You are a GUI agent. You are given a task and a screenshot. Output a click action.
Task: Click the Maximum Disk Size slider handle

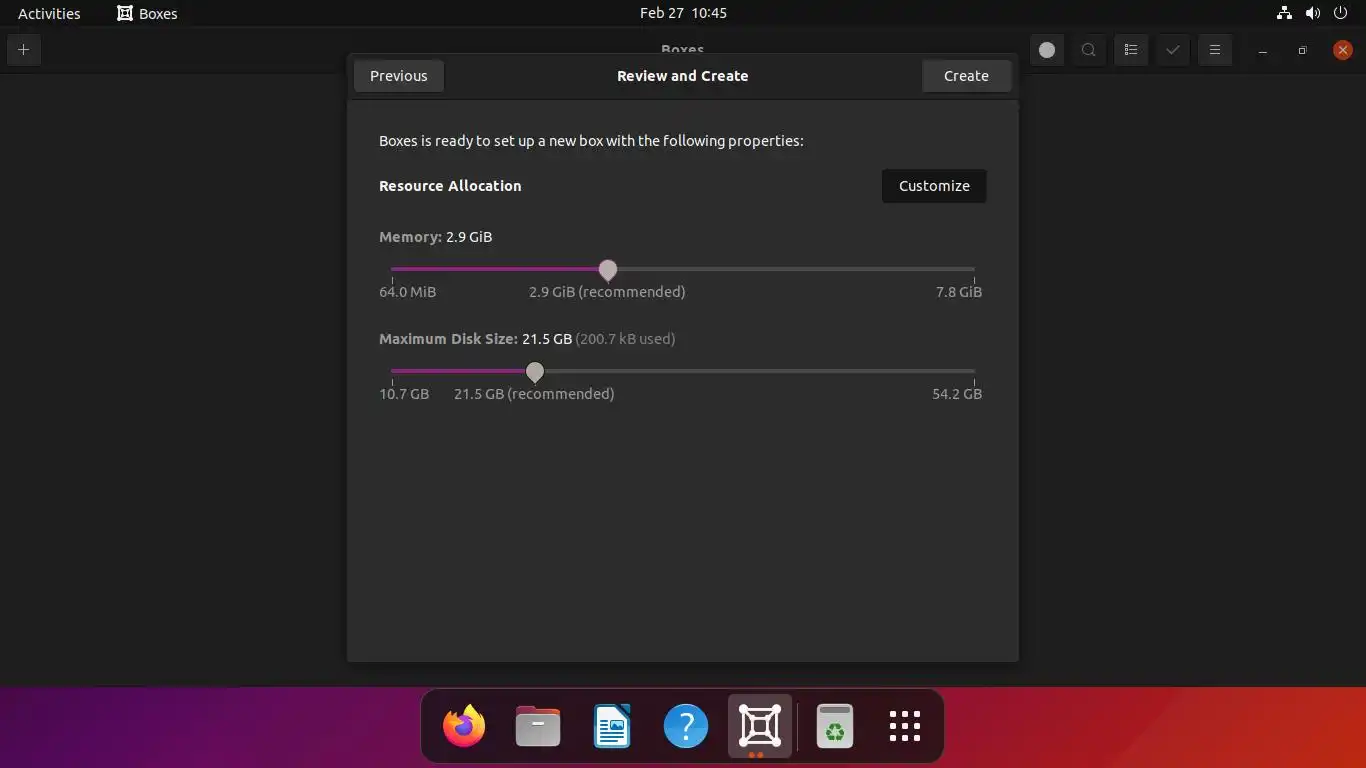pos(535,372)
